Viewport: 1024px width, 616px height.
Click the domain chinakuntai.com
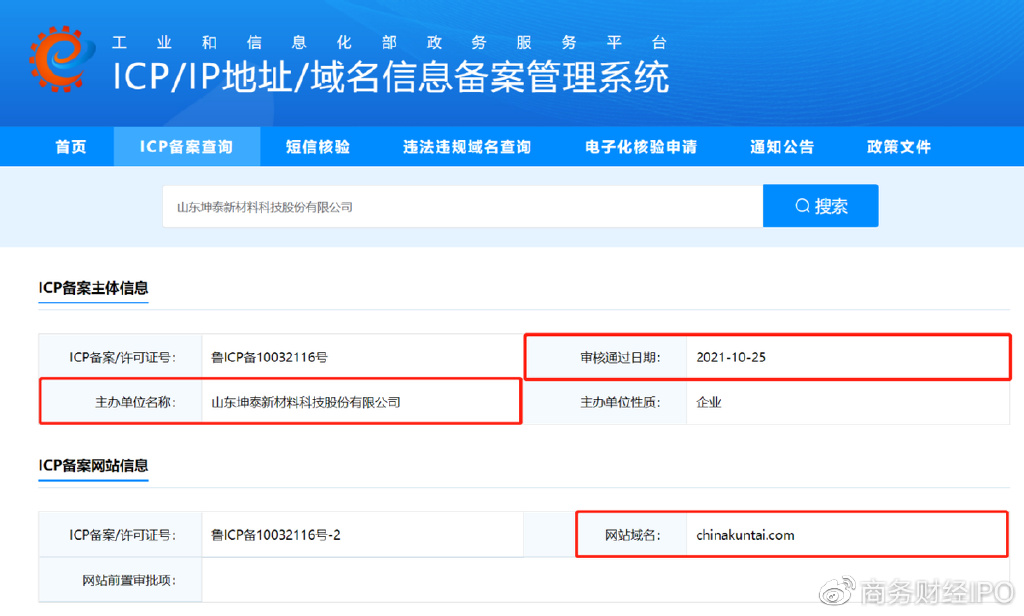(x=744, y=534)
